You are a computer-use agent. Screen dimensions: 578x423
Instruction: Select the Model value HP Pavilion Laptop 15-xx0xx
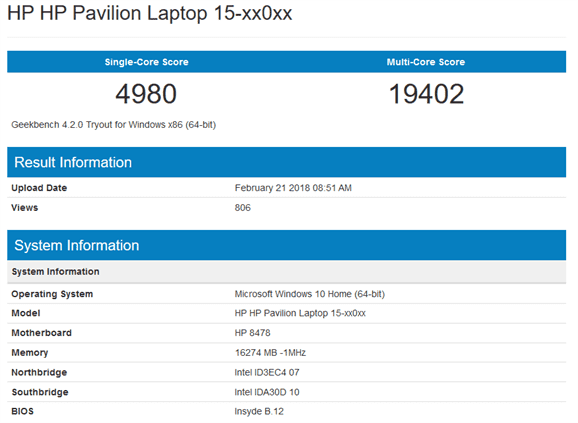pyautogui.click(x=300, y=313)
